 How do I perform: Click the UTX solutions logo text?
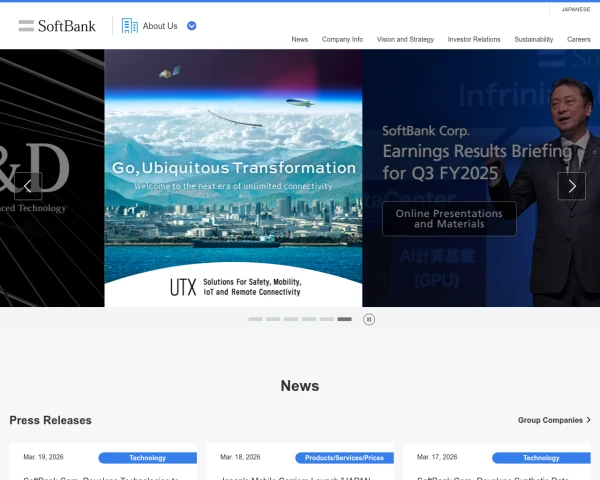pyautogui.click(x=236, y=287)
